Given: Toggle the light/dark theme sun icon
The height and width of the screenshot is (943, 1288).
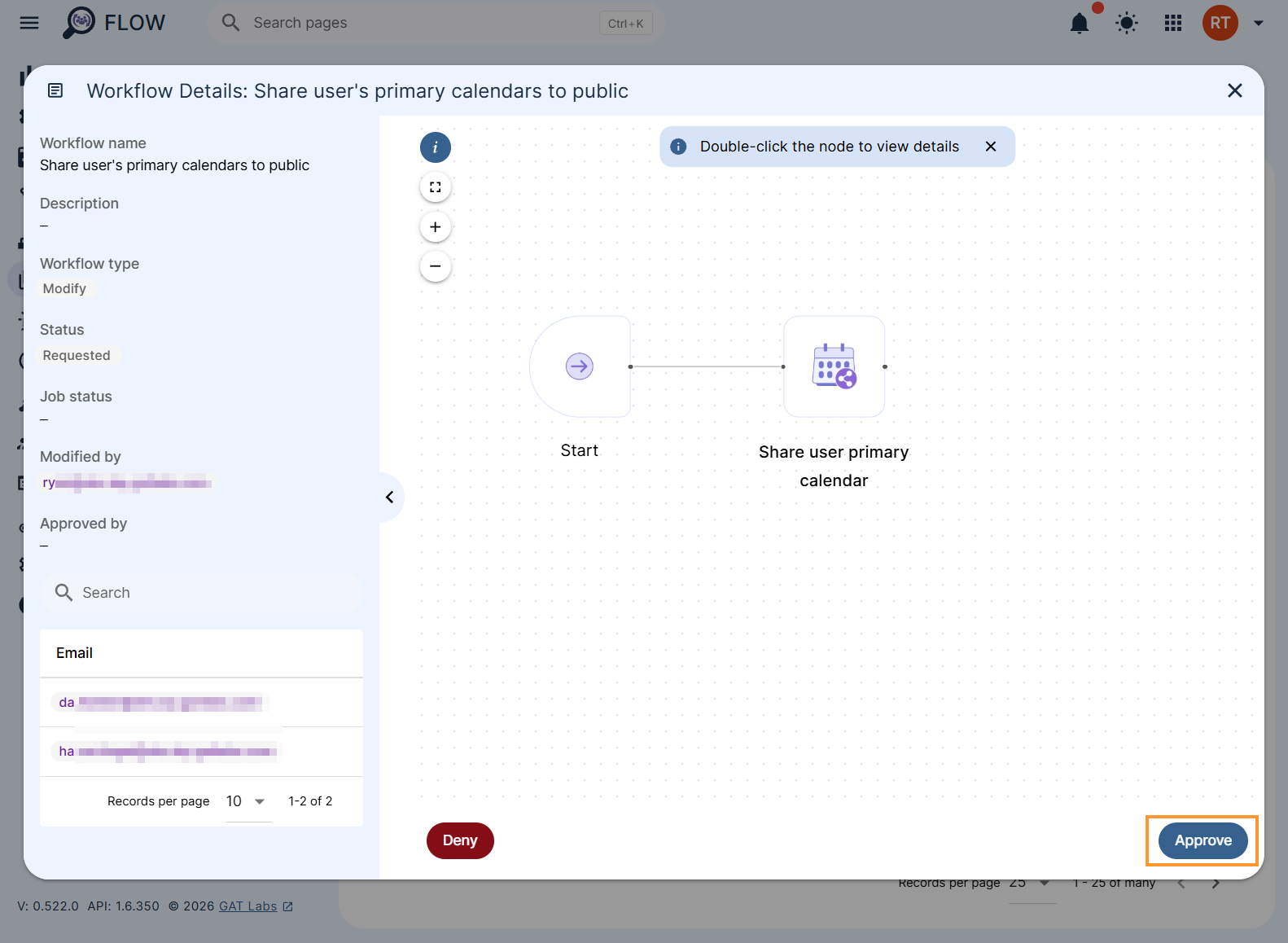Looking at the screenshot, I should coord(1127,23).
